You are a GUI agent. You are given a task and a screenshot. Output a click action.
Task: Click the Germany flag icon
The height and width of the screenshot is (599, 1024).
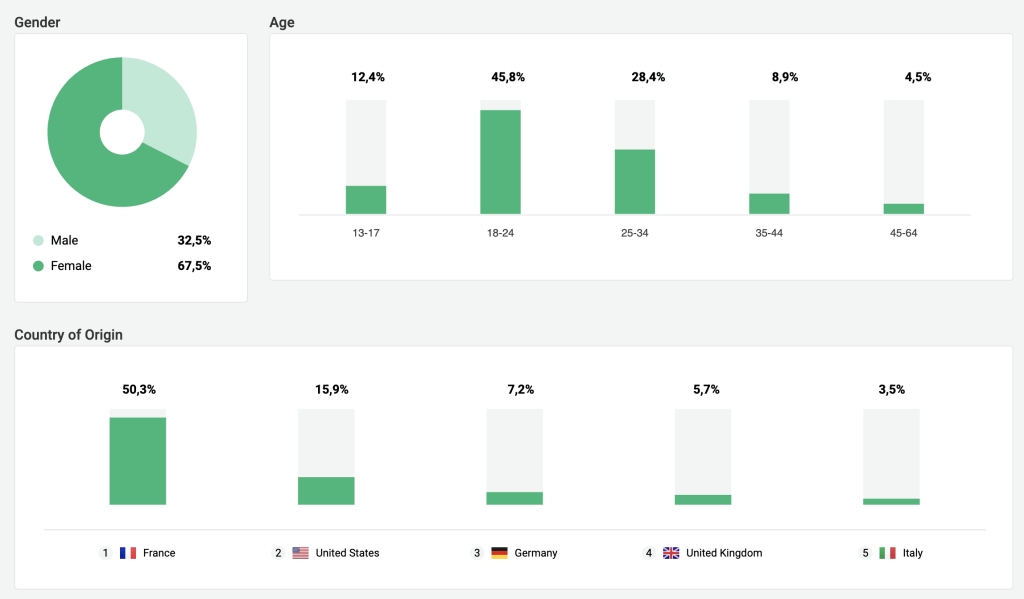(499, 553)
